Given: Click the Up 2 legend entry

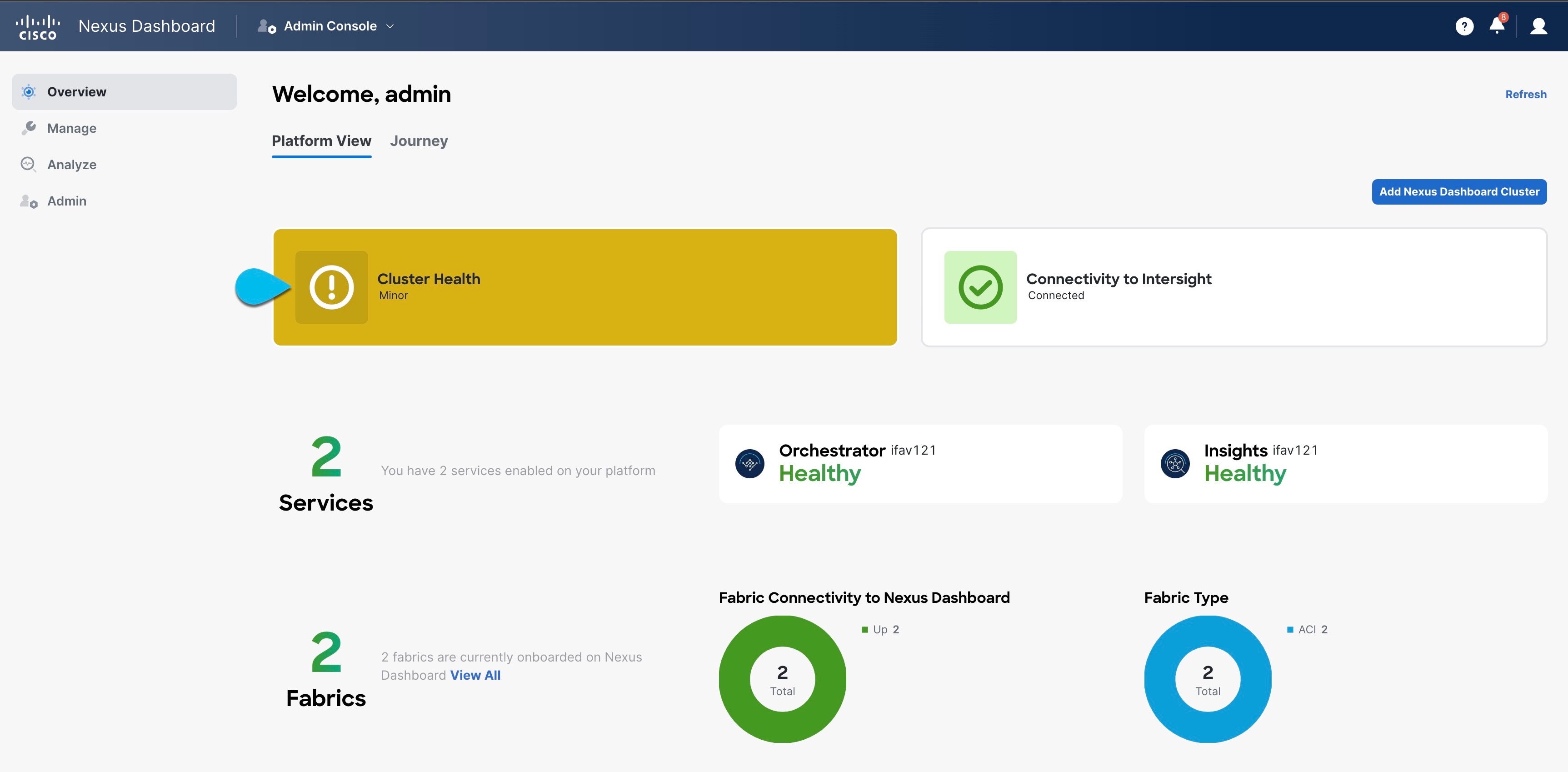Looking at the screenshot, I should pyautogui.click(x=880, y=630).
